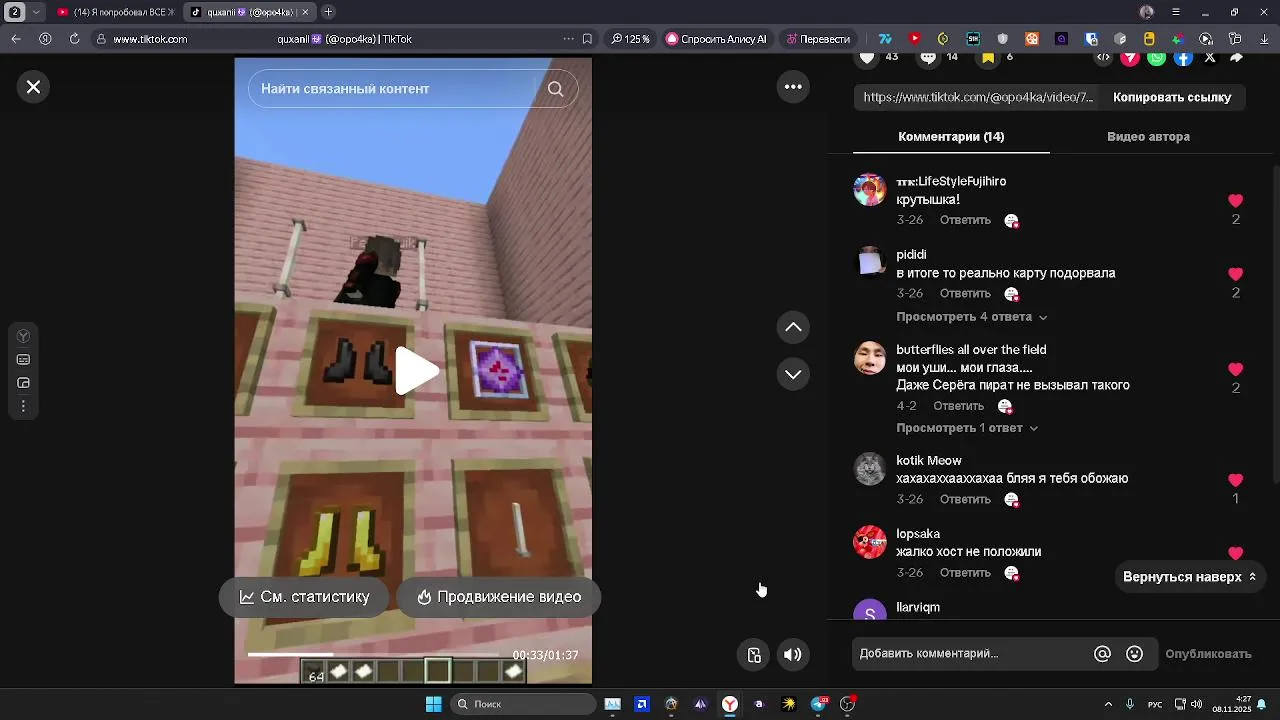Click Спросить Алису AI button

716,39
